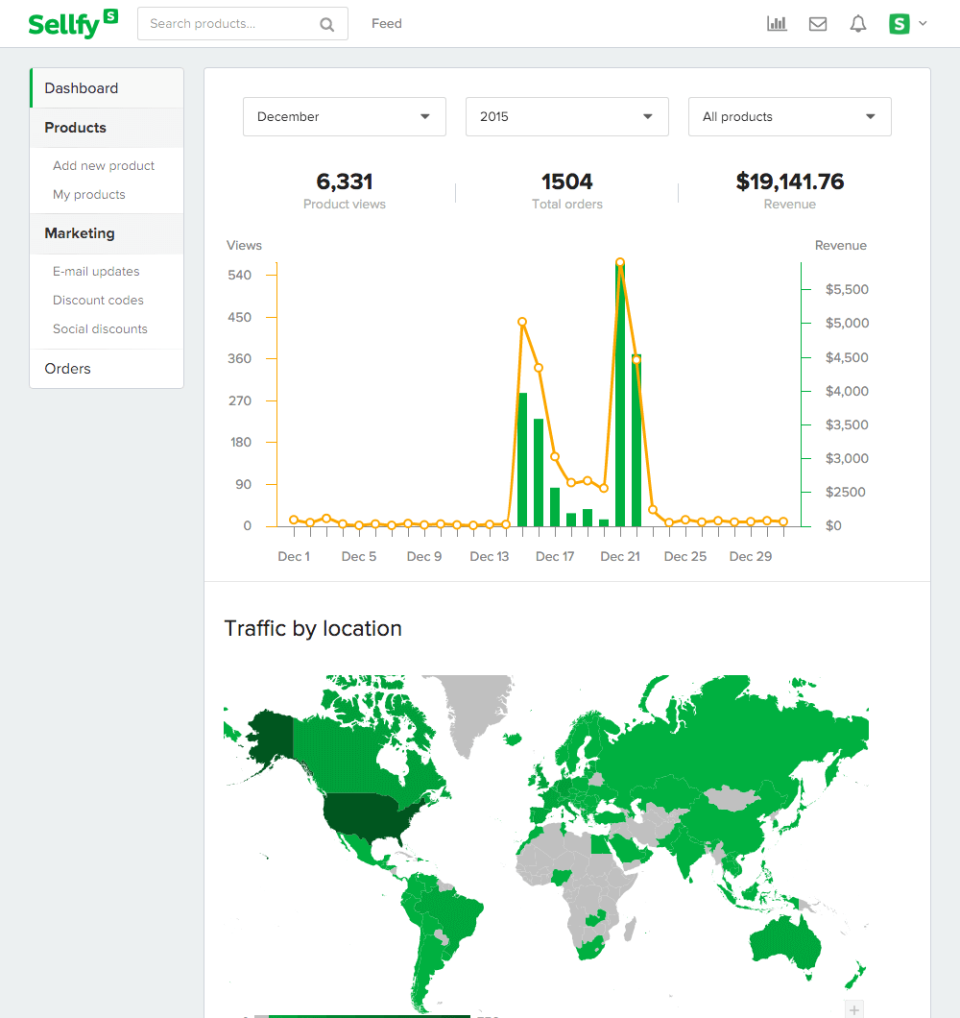Image resolution: width=960 pixels, height=1018 pixels.
Task: Open the My products link
Action: (x=89, y=195)
